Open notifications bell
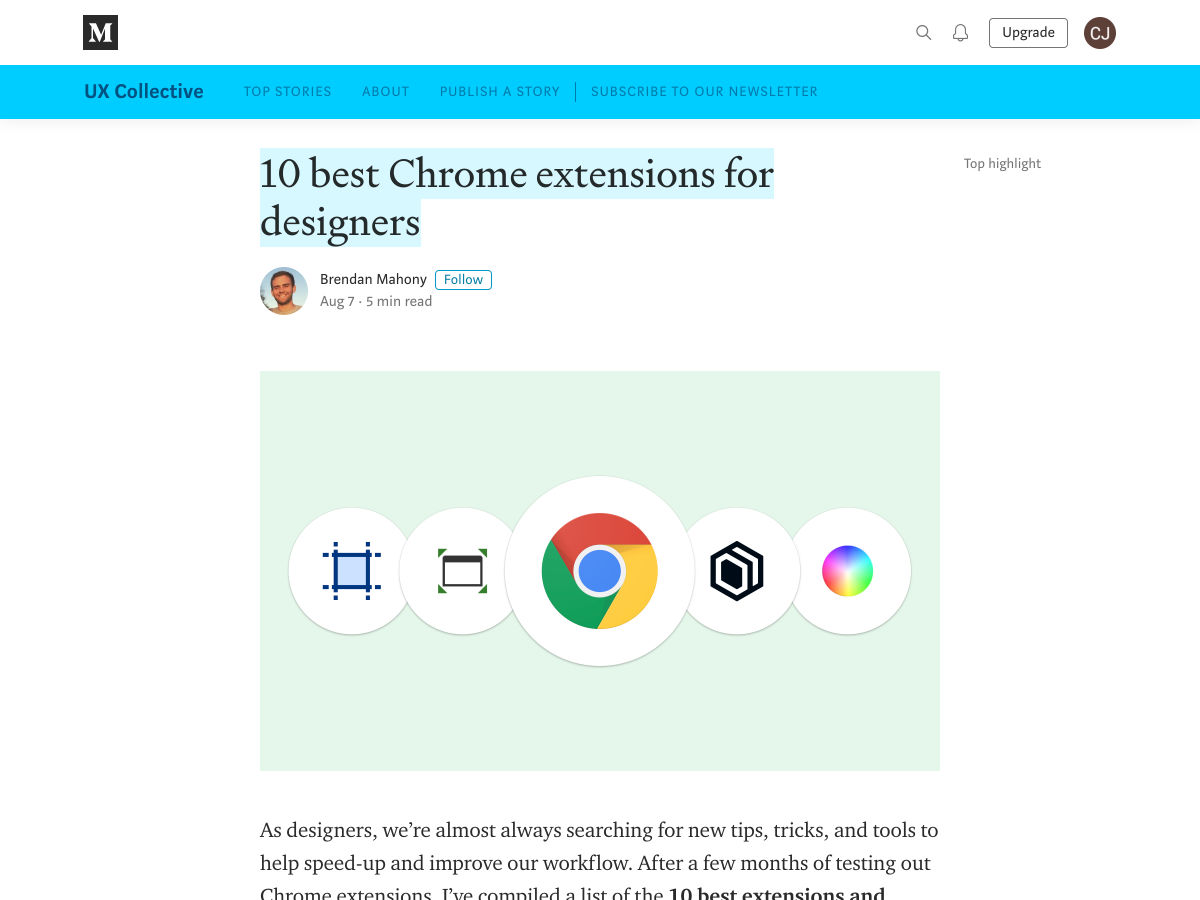Image resolution: width=1200 pixels, height=900 pixels. point(960,33)
